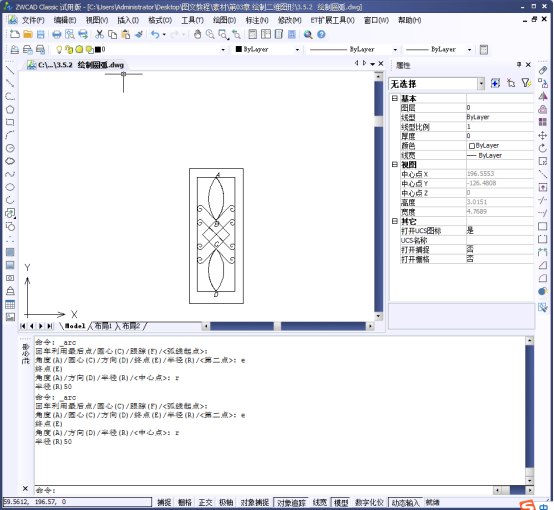554x510 pixels.
Task: Click the command line input field
Action: click(x=263, y=490)
